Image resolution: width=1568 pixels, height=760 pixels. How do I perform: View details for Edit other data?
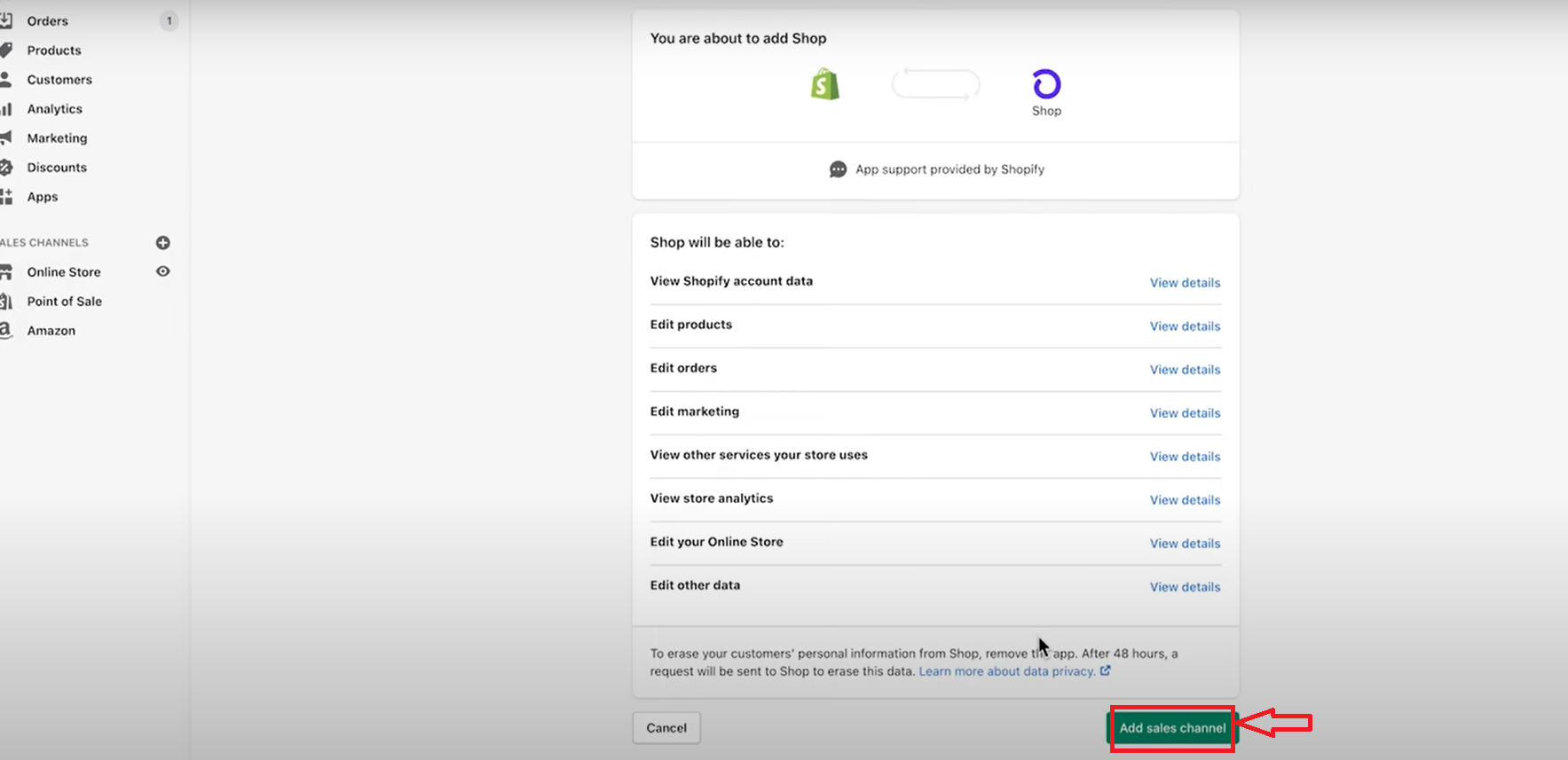(x=1185, y=586)
